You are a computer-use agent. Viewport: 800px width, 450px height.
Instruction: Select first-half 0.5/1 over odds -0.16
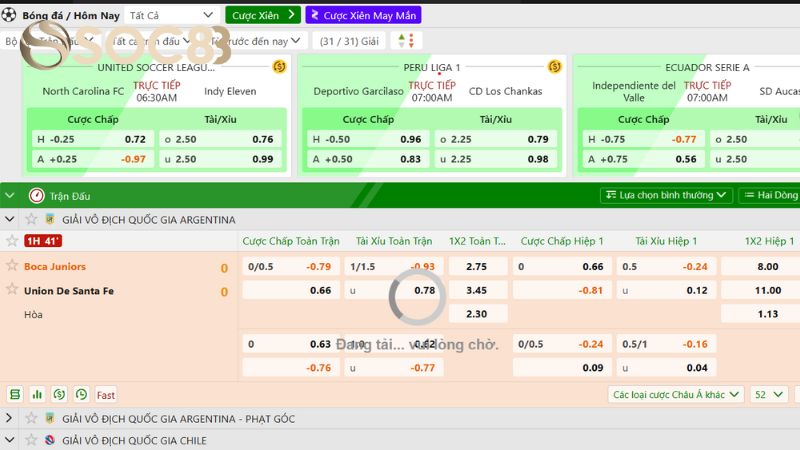(x=666, y=344)
